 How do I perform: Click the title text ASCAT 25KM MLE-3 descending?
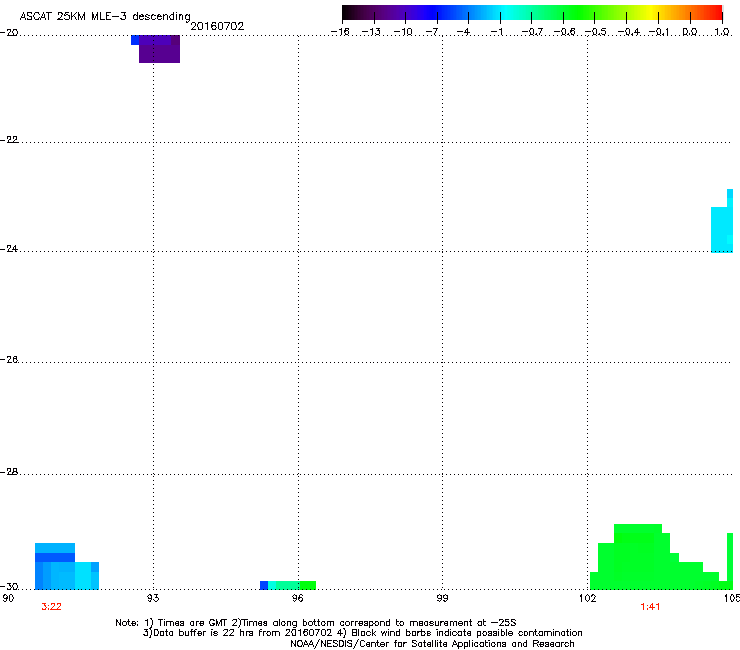coord(105,17)
